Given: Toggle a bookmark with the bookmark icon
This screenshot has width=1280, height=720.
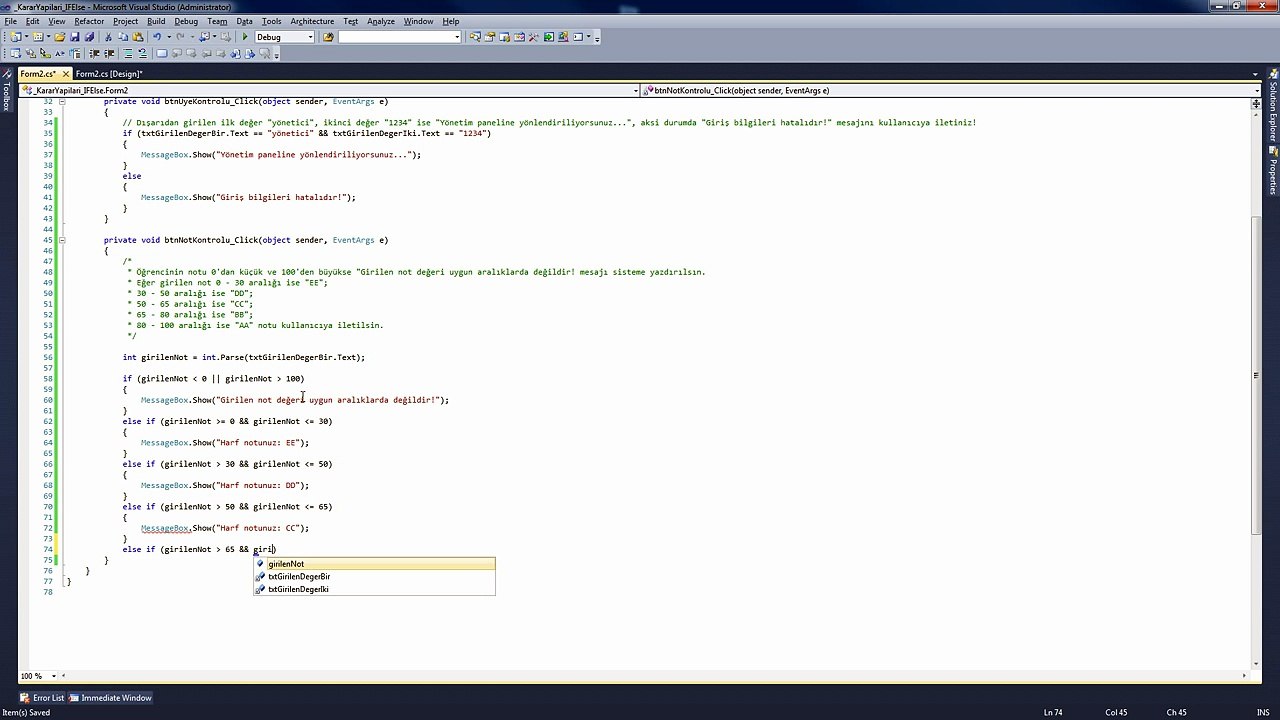Looking at the screenshot, I should pyautogui.click(x=162, y=53).
